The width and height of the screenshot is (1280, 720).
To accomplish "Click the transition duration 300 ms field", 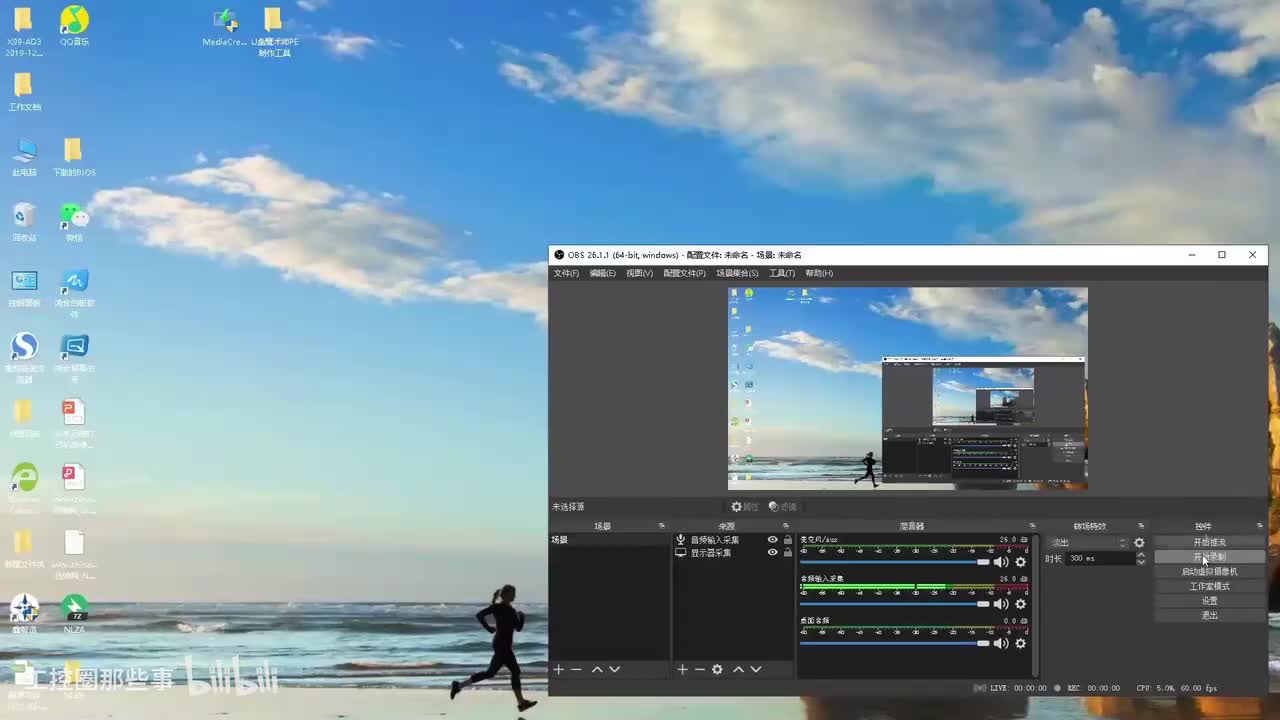I will 1100,558.
